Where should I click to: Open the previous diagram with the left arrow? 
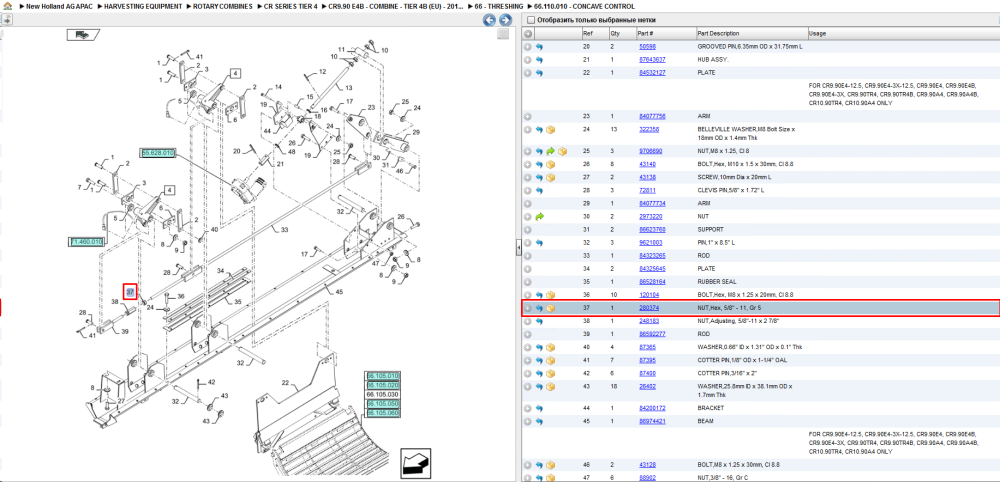tap(489, 20)
